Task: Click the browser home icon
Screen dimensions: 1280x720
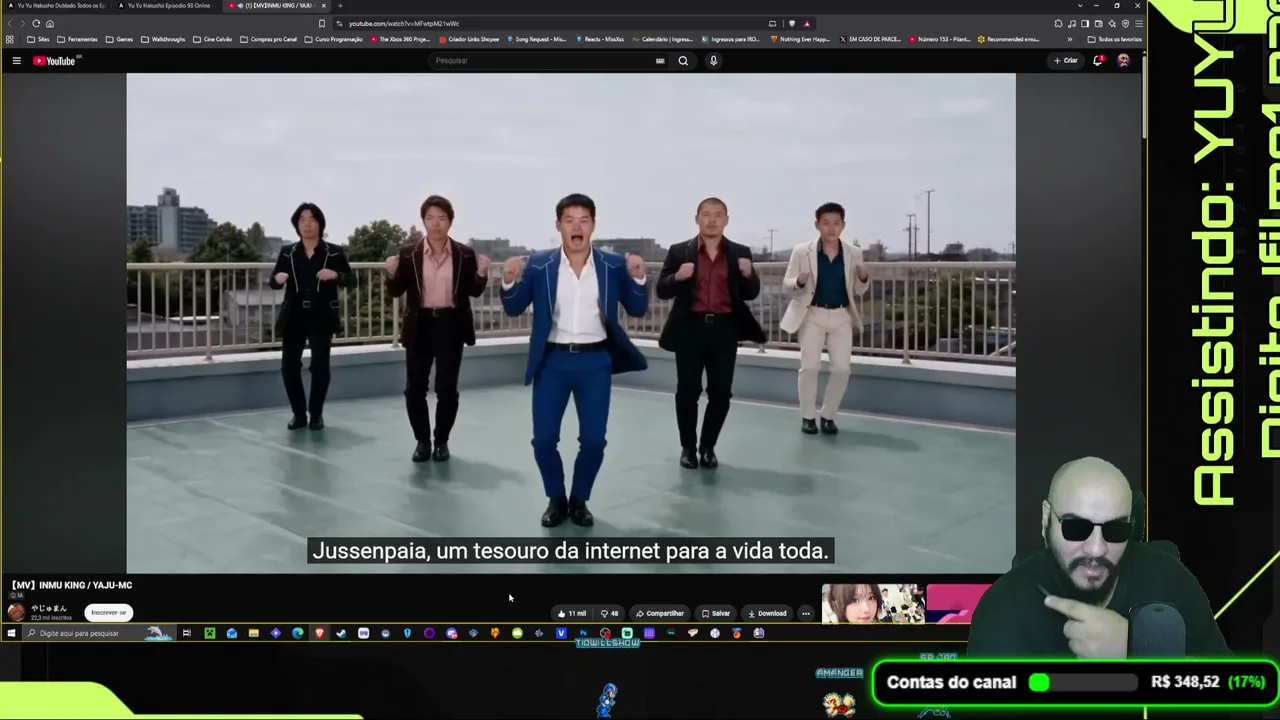Action: (50, 24)
